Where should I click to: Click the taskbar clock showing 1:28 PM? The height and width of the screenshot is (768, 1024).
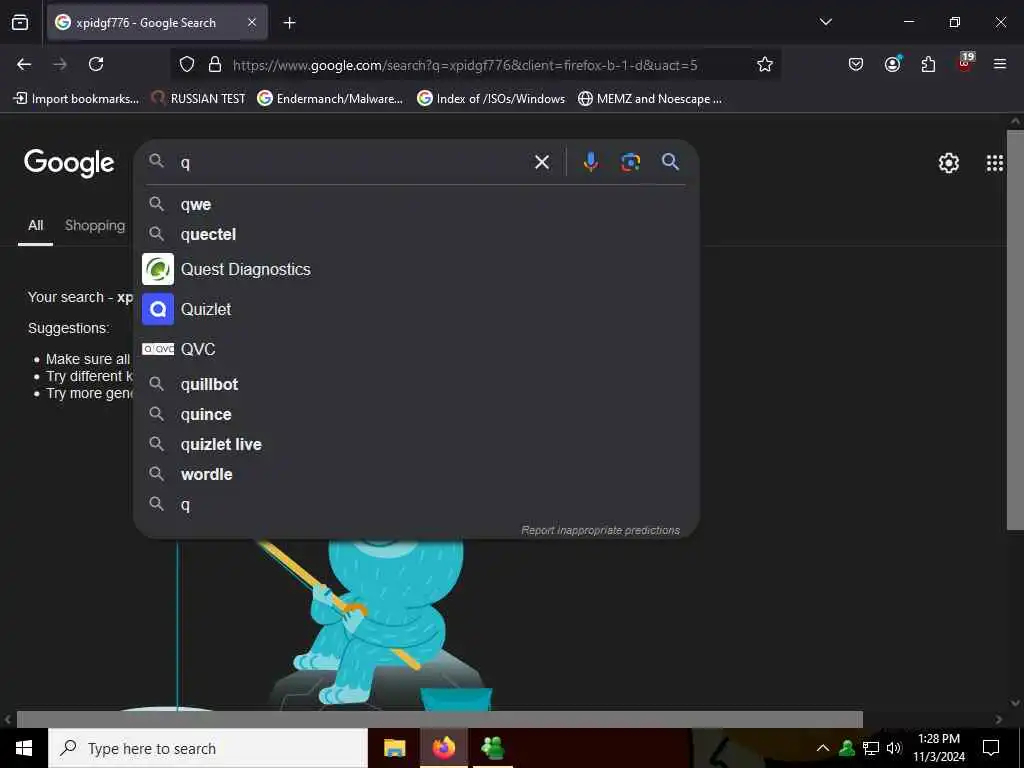[938, 748]
